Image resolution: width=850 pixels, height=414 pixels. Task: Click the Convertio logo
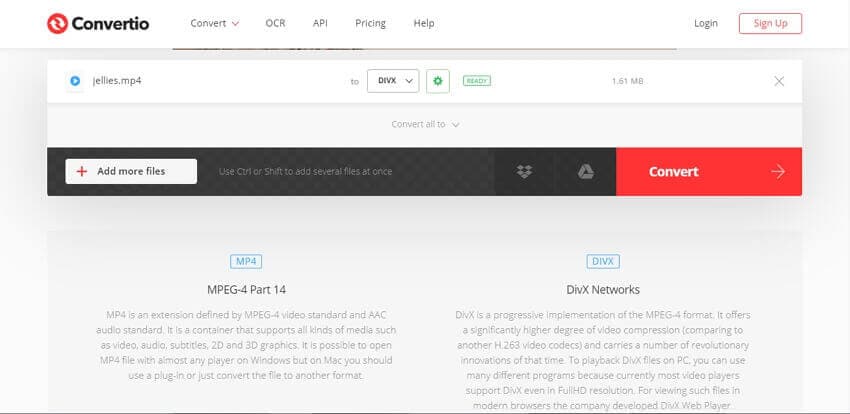pos(98,23)
